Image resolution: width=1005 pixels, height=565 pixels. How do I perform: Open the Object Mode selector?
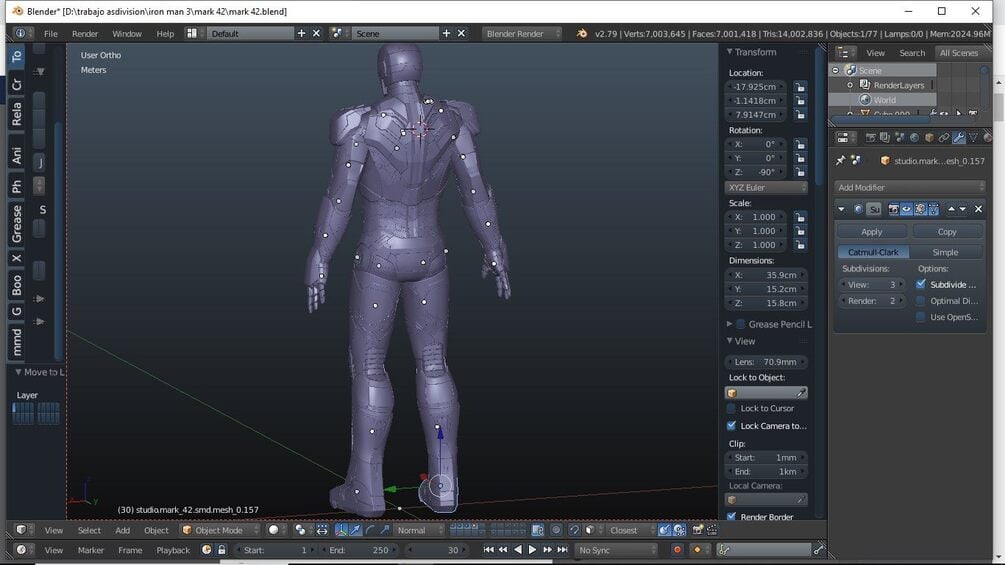(x=219, y=530)
